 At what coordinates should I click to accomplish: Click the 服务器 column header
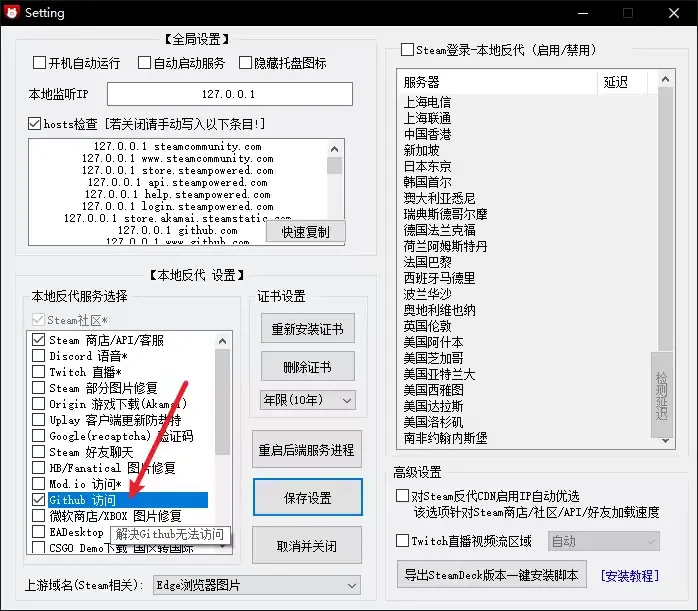point(497,82)
